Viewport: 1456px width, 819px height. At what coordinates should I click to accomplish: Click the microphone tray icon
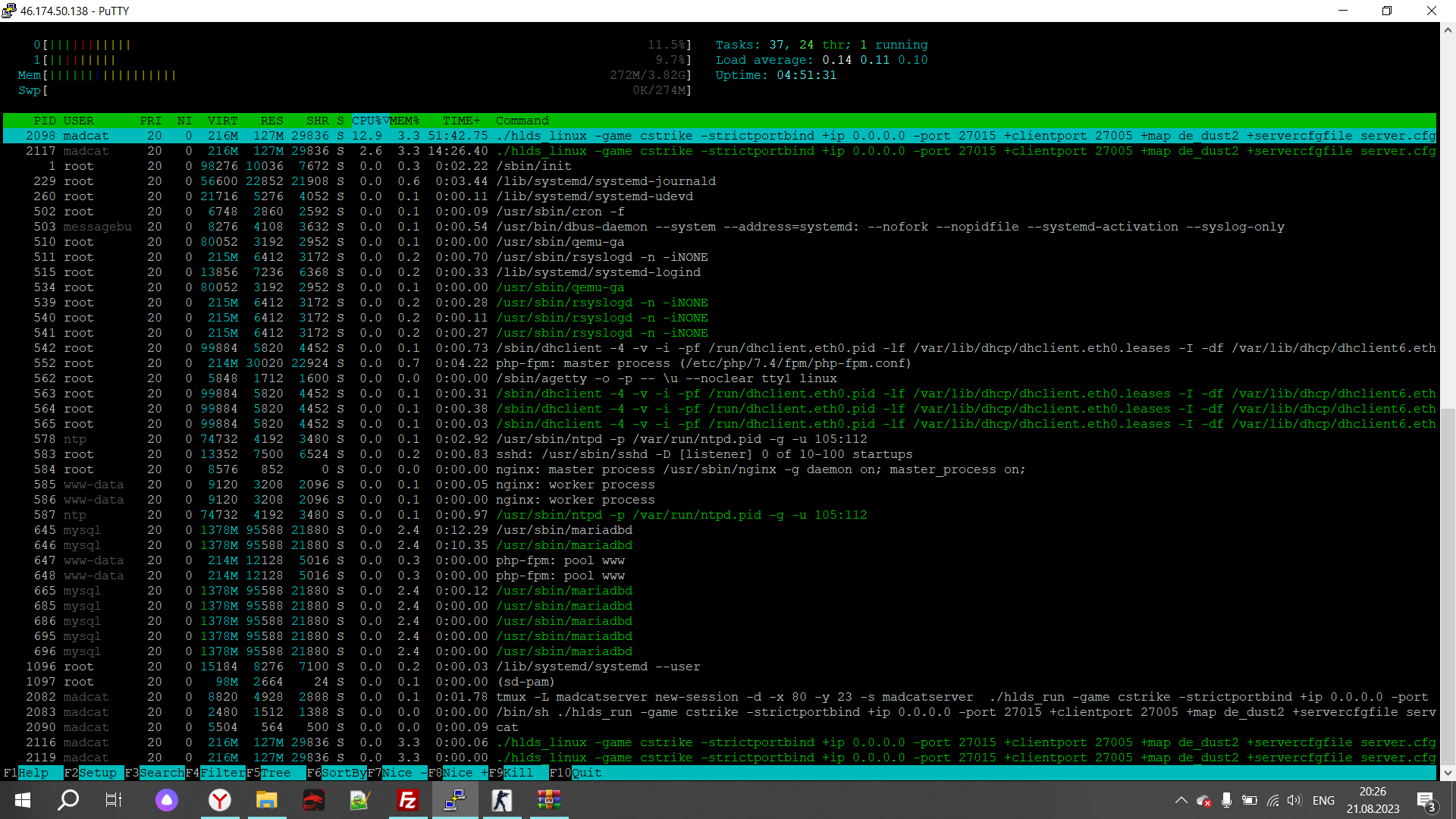[1226, 800]
